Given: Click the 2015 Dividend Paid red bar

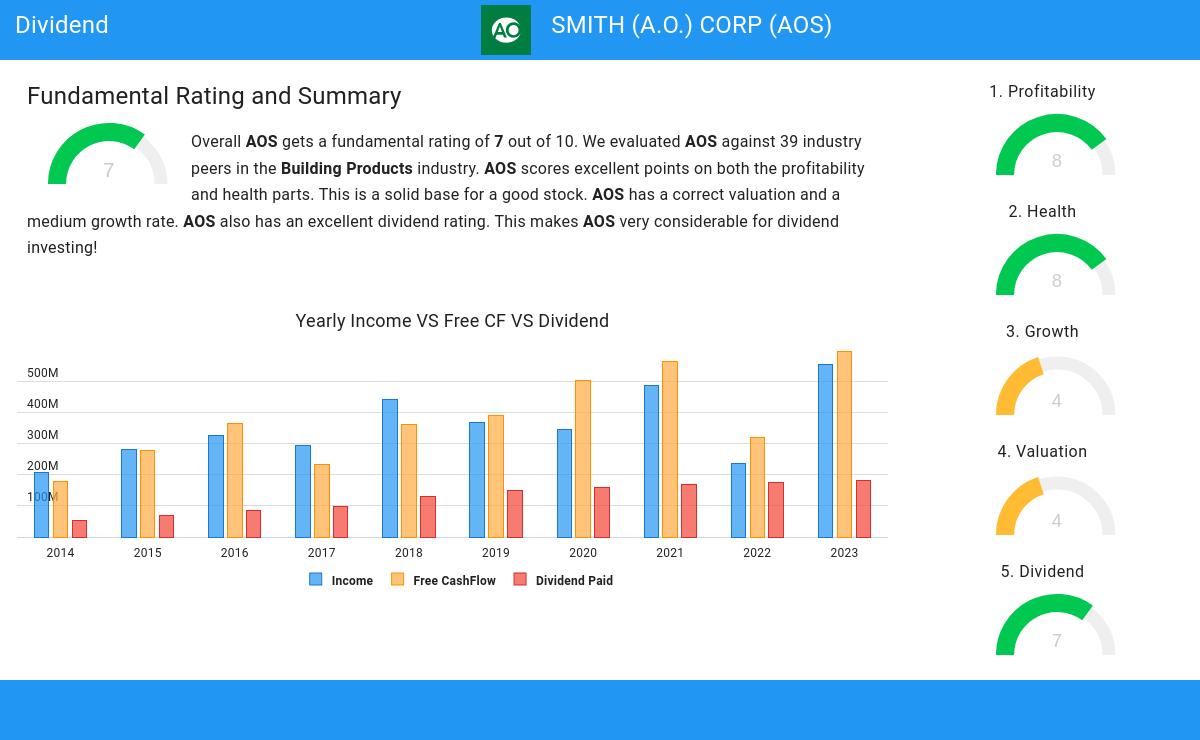Looking at the screenshot, I should 166,527.
